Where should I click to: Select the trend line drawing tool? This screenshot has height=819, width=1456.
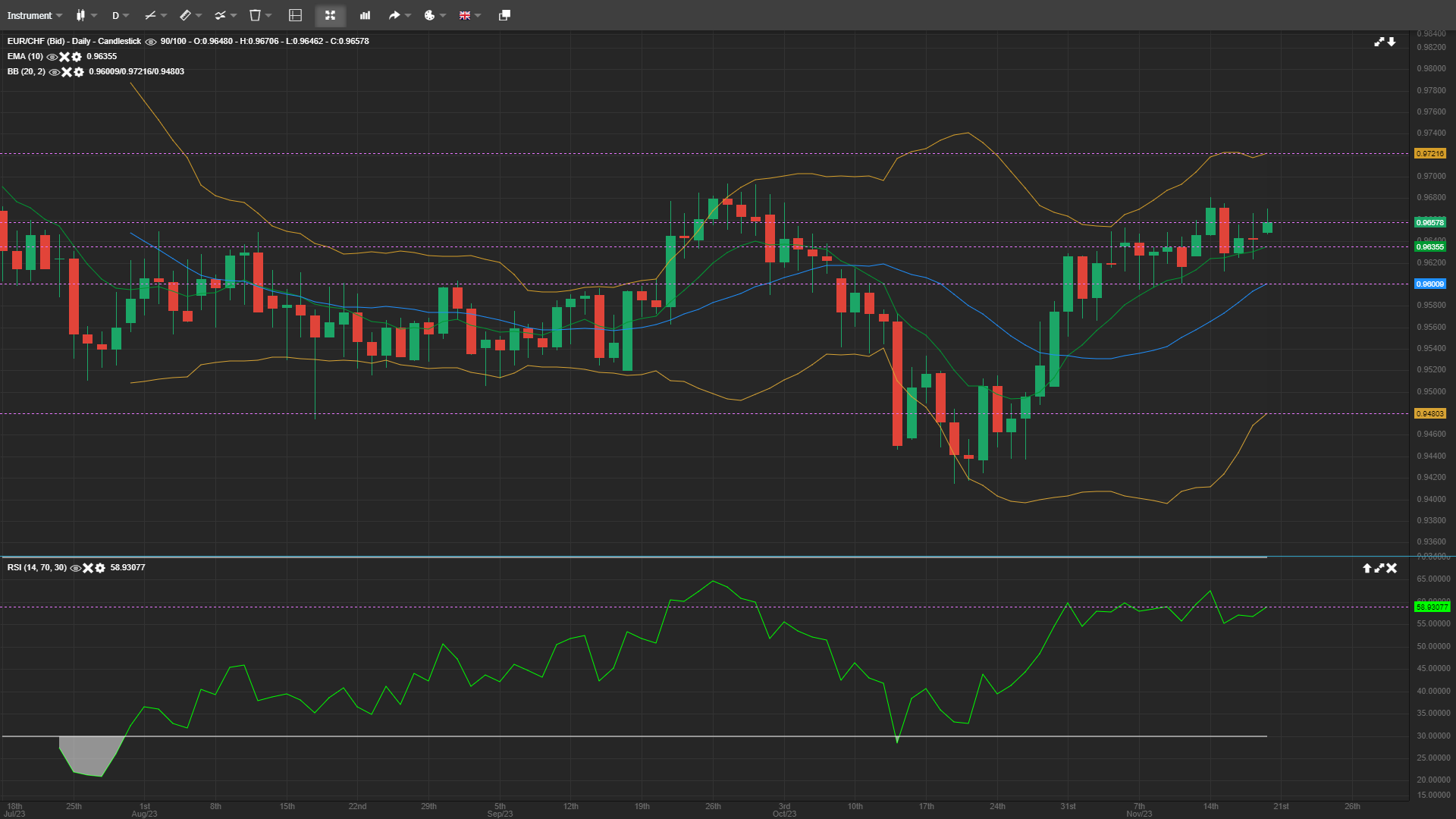150,15
